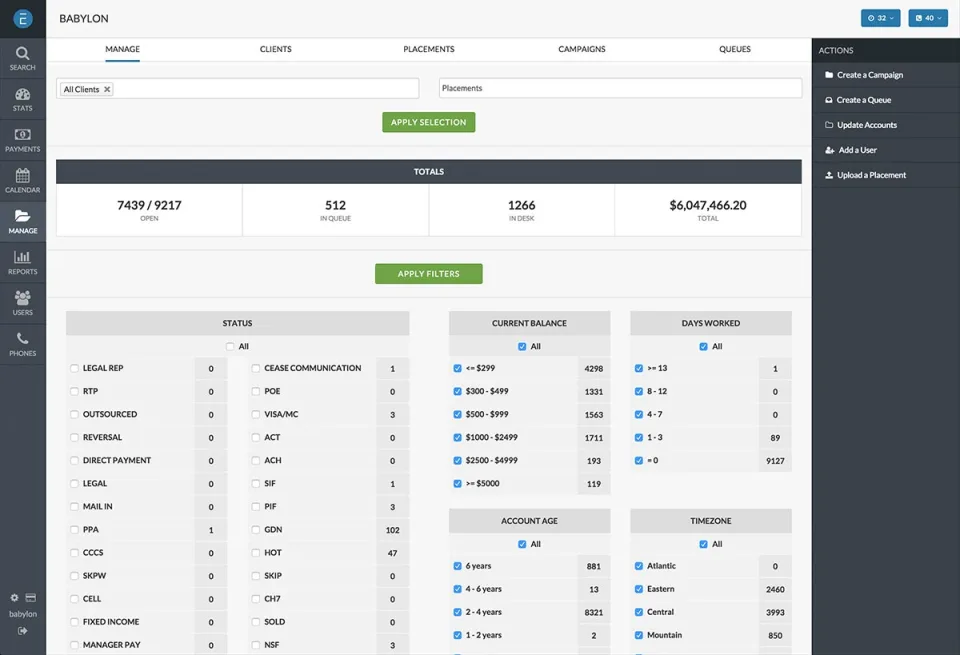The width and height of the screenshot is (960, 655).
Task: Click Create a Campaign action
Action: click(869, 75)
